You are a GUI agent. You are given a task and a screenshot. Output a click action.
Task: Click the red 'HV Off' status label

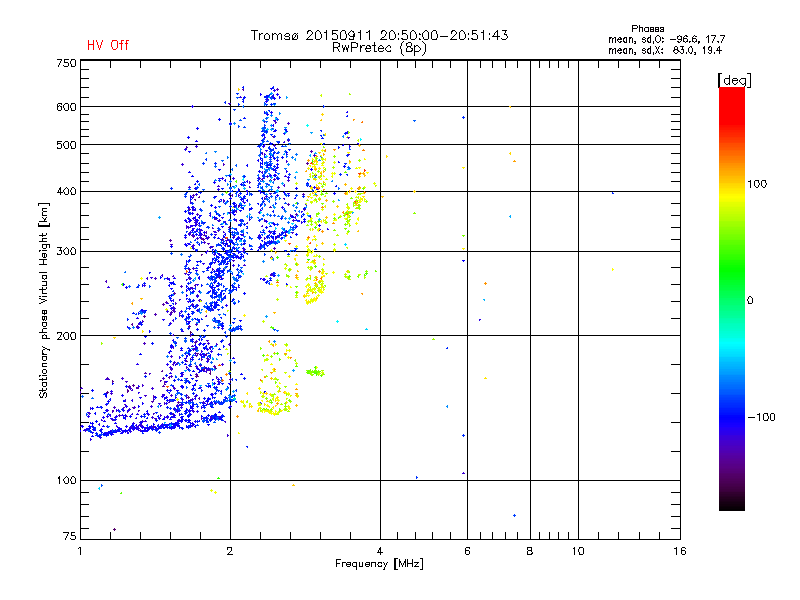point(108,45)
